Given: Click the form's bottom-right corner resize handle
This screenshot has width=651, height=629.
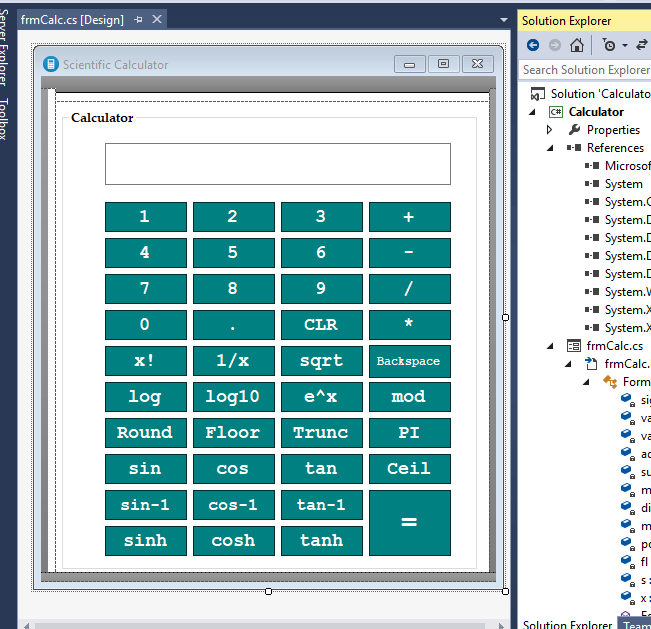Looking at the screenshot, I should (x=505, y=591).
